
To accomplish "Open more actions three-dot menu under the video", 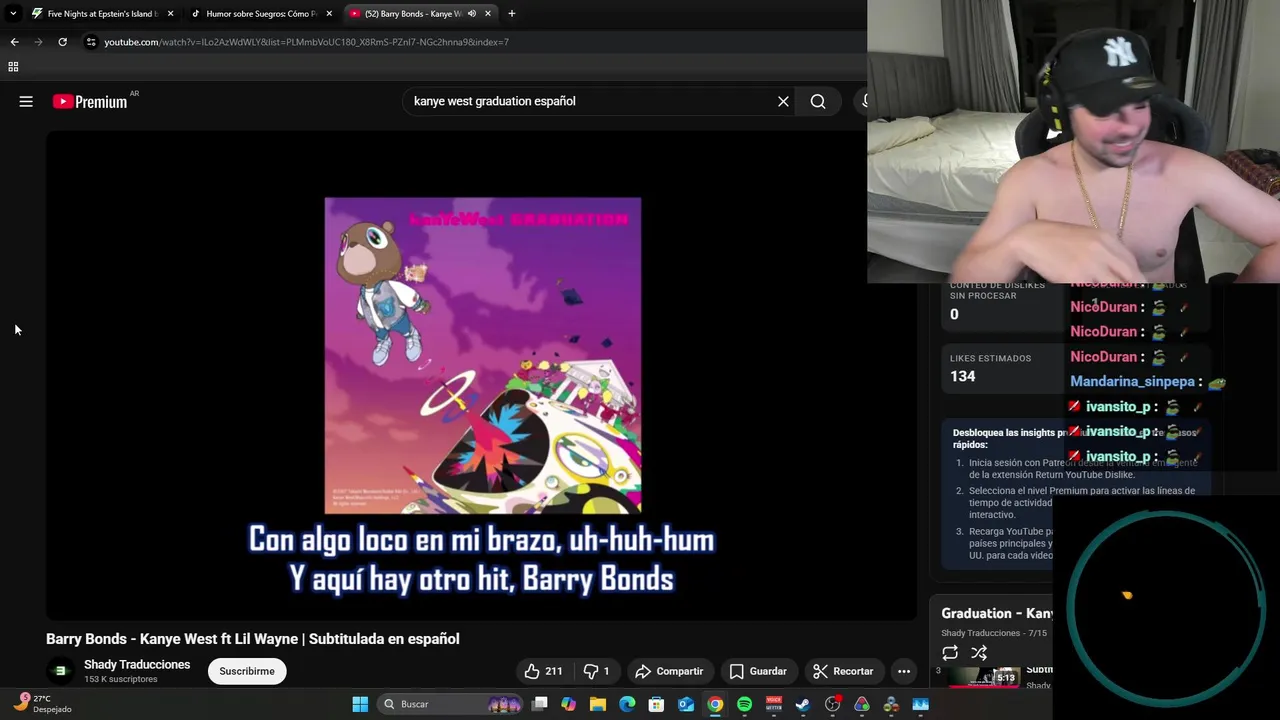I will tap(904, 671).
